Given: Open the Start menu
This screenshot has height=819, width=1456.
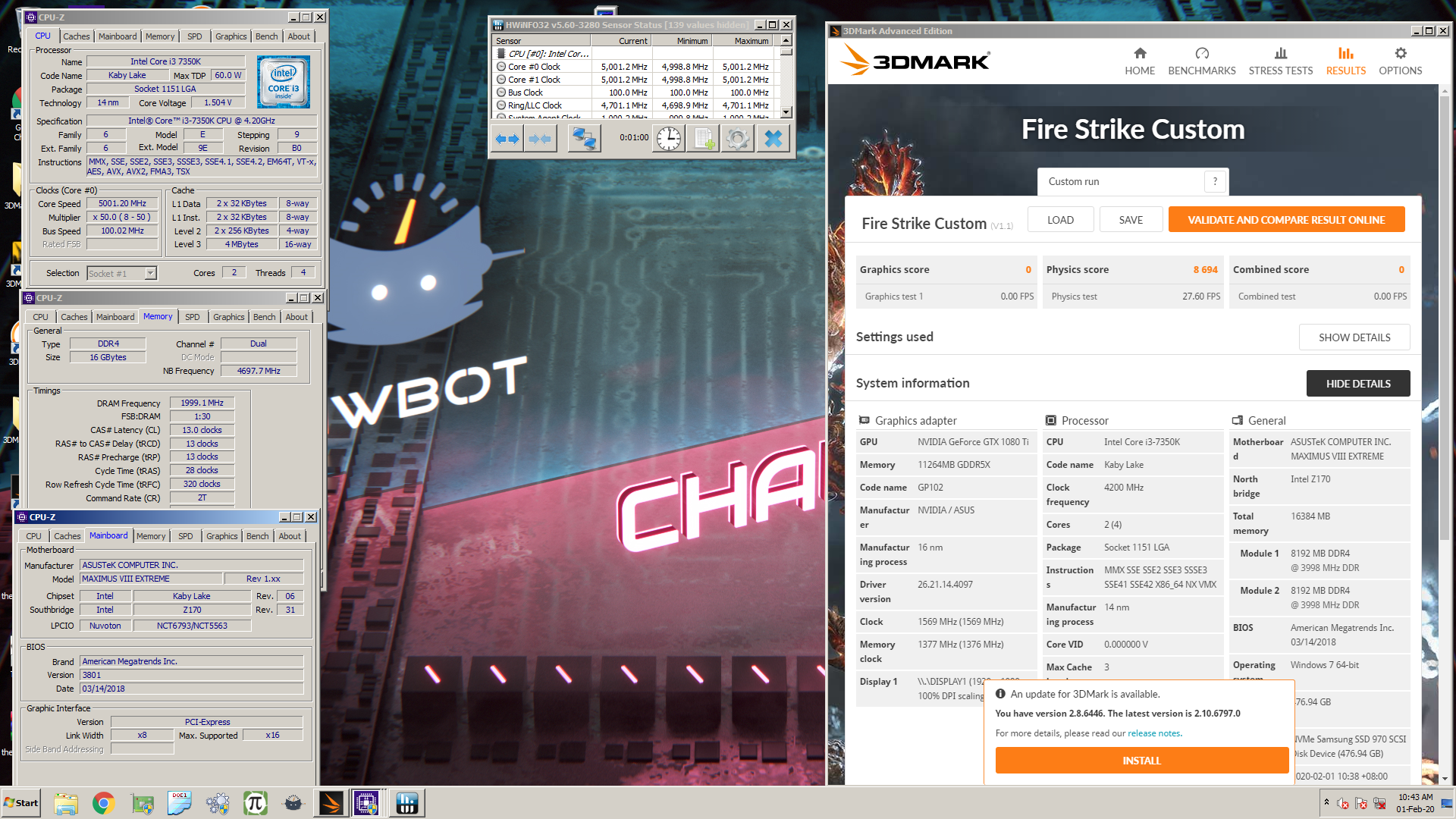Looking at the screenshot, I should (20, 803).
